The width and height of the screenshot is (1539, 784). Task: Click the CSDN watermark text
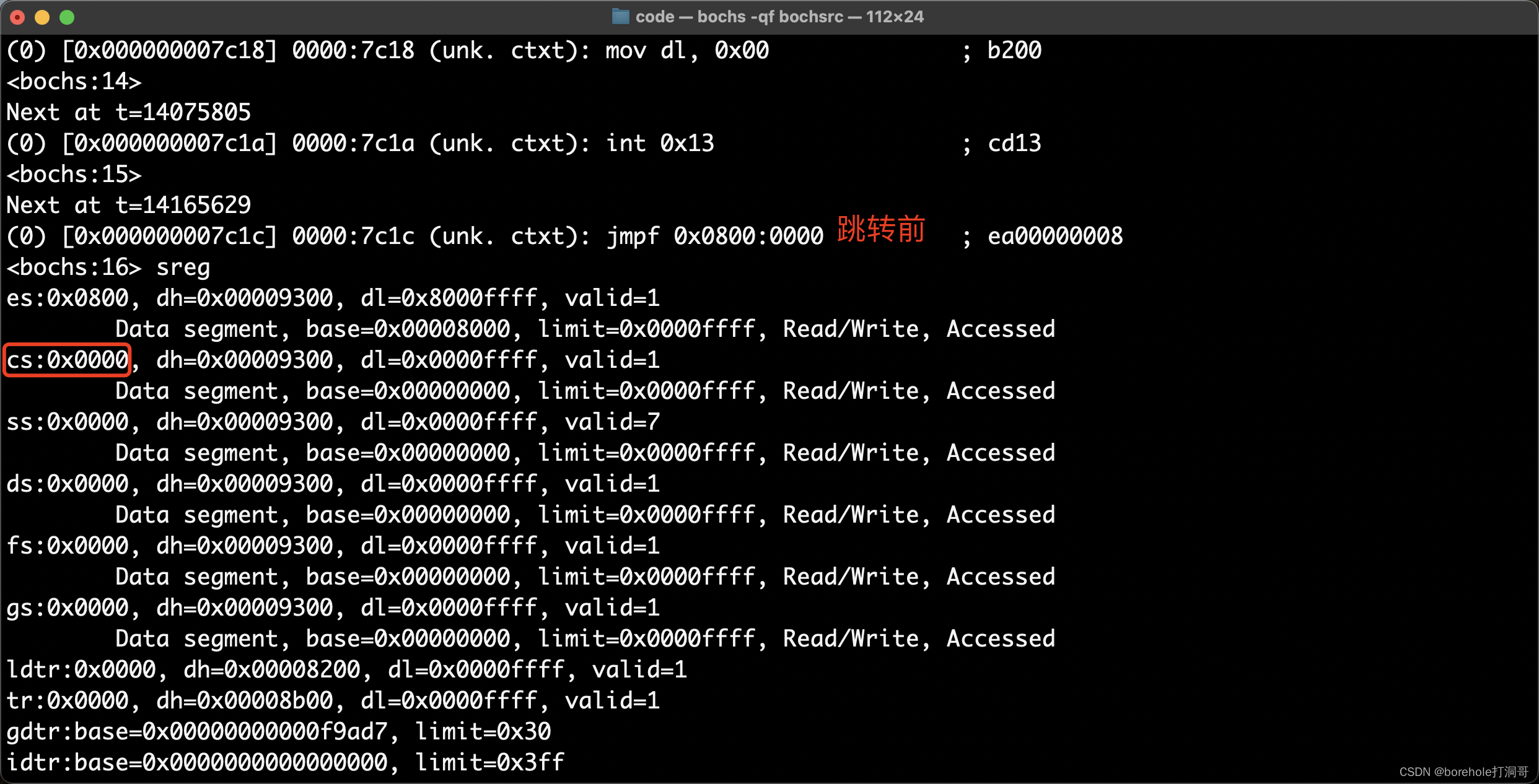click(1463, 772)
